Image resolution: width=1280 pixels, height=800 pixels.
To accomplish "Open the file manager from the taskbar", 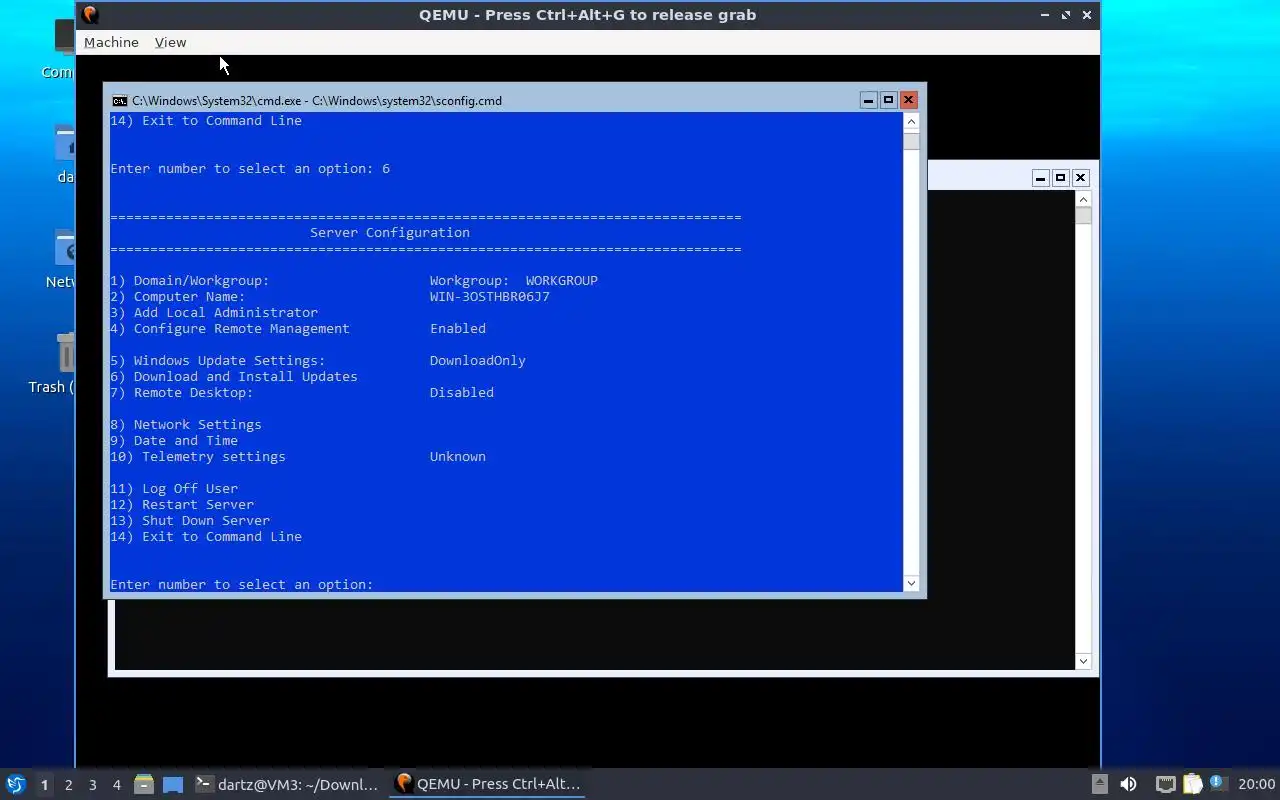I will pyautogui.click(x=144, y=784).
